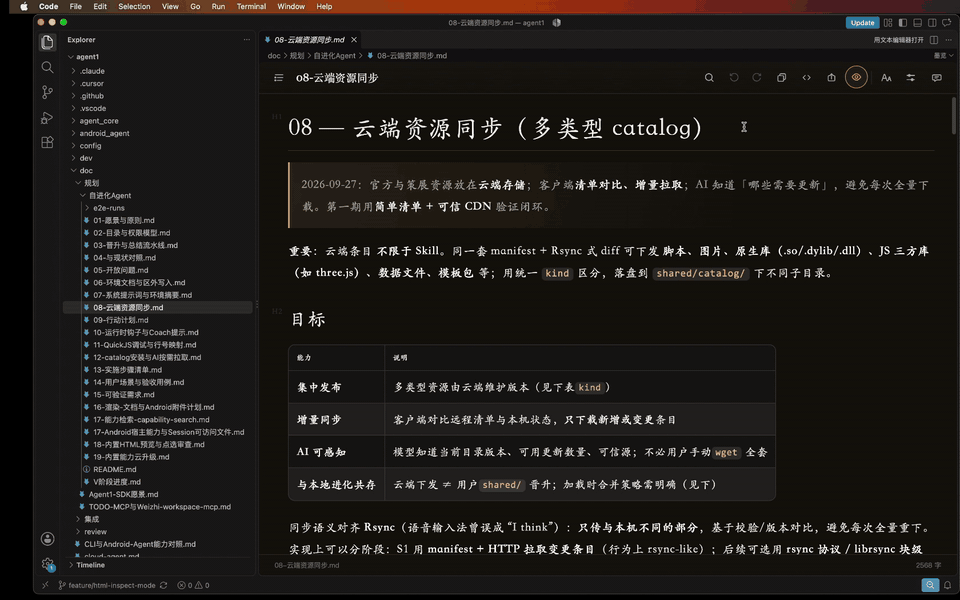Click the source code brackets icon
The height and width of the screenshot is (600, 960).
(806, 78)
